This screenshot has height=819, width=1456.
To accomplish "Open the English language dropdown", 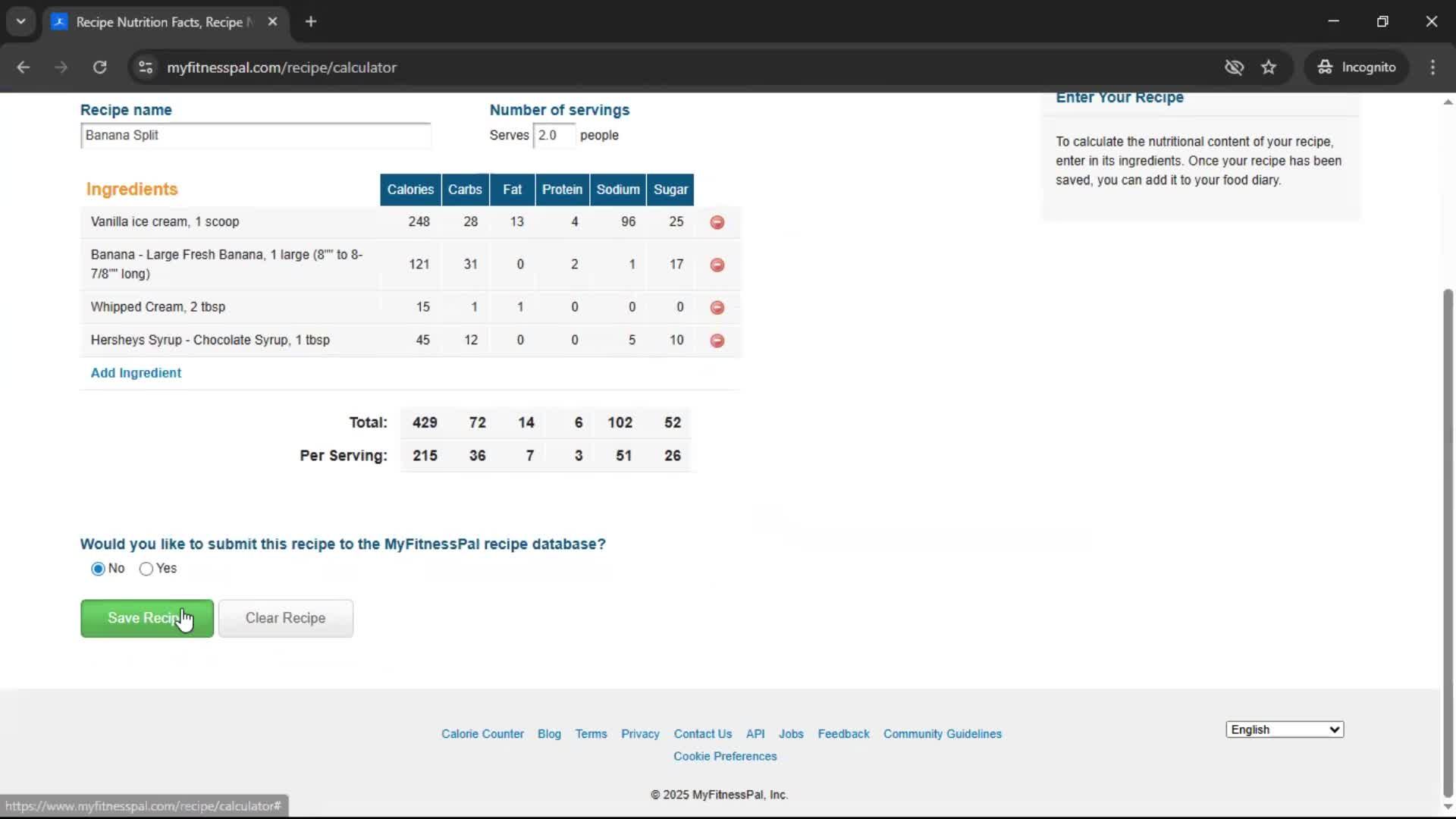I will [x=1285, y=730].
